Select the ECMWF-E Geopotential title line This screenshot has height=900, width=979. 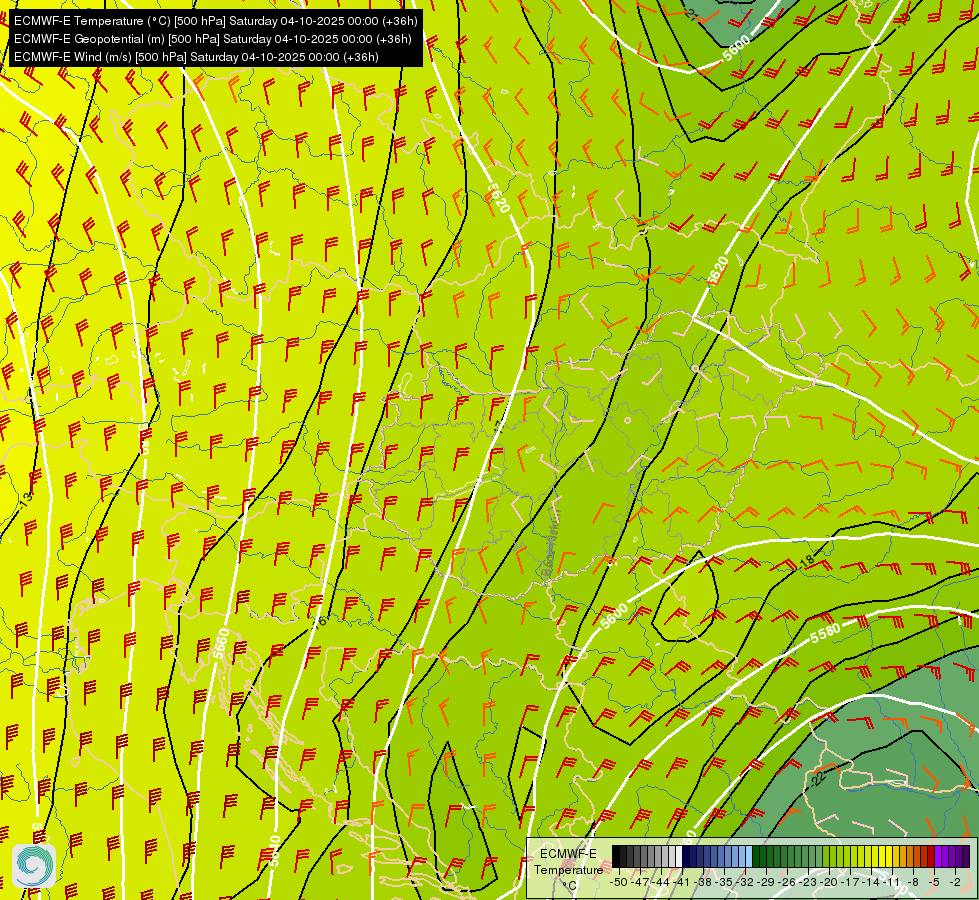(212, 39)
